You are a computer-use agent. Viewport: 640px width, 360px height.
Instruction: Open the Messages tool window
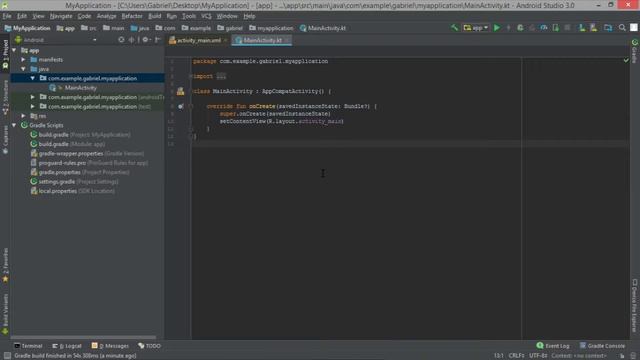pos(110,346)
